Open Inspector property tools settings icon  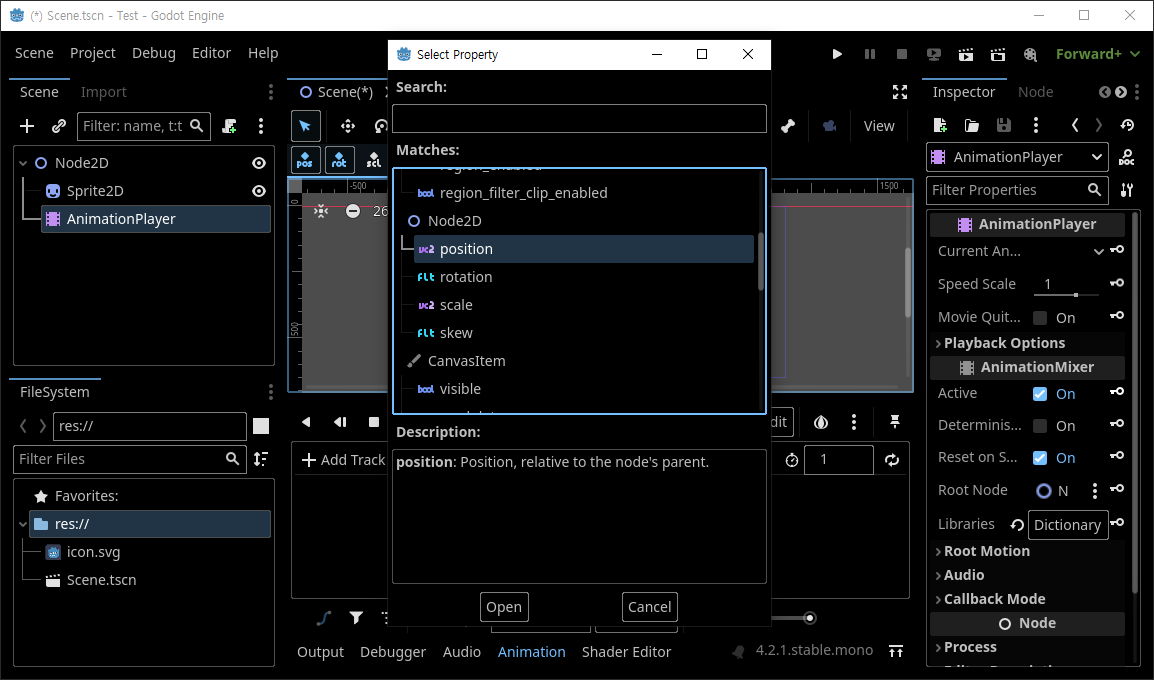tap(1127, 190)
